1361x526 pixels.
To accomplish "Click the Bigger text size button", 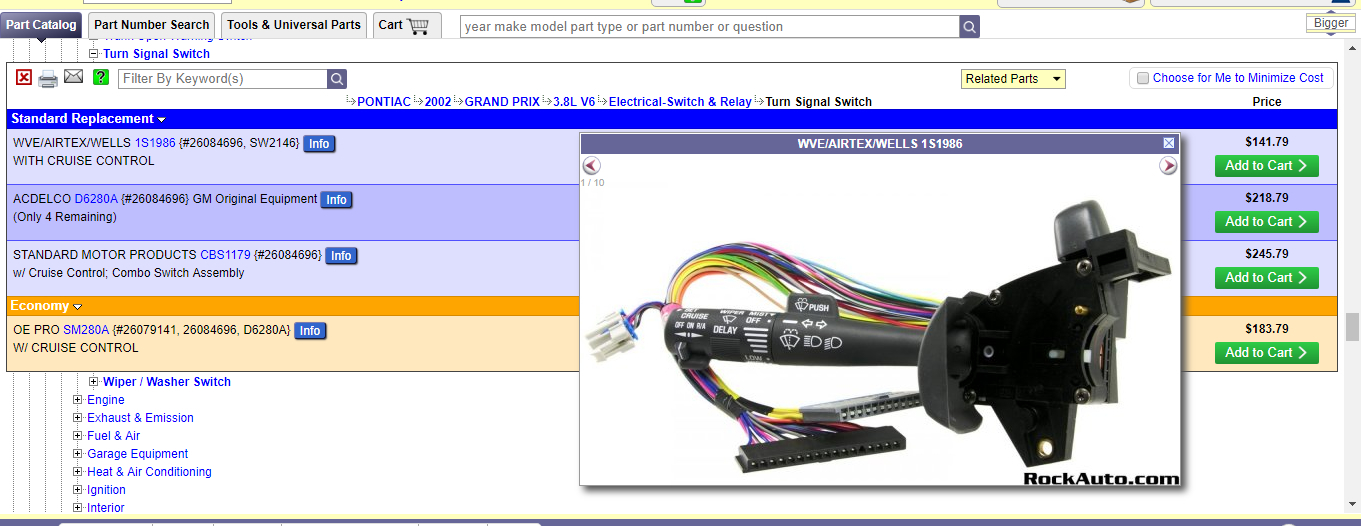I will (1331, 23).
